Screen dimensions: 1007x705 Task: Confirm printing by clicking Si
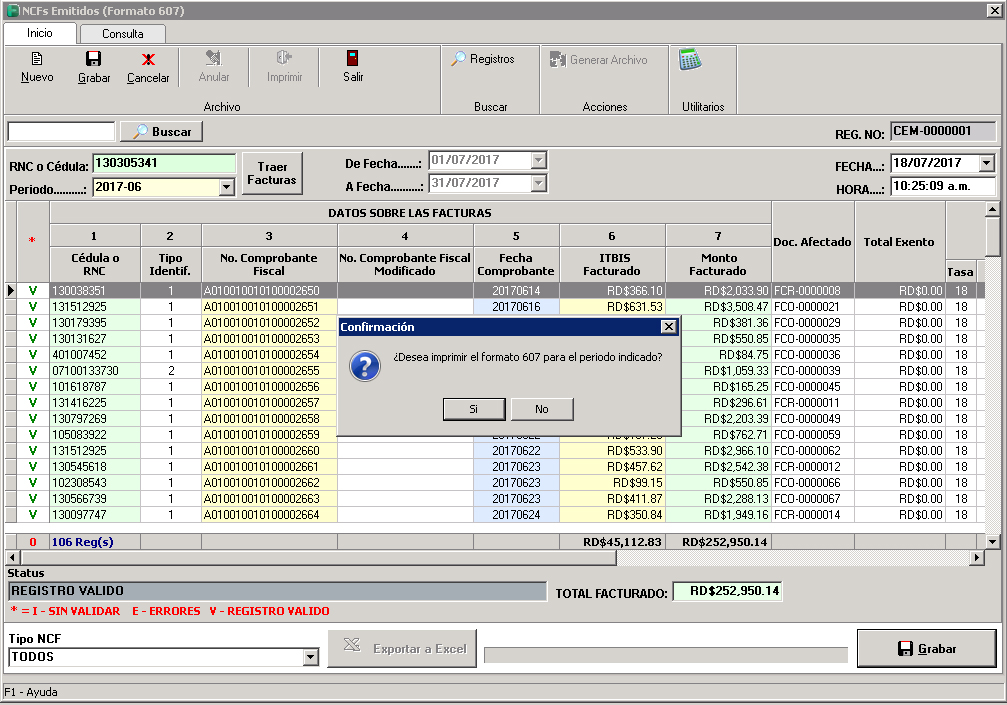tap(474, 409)
